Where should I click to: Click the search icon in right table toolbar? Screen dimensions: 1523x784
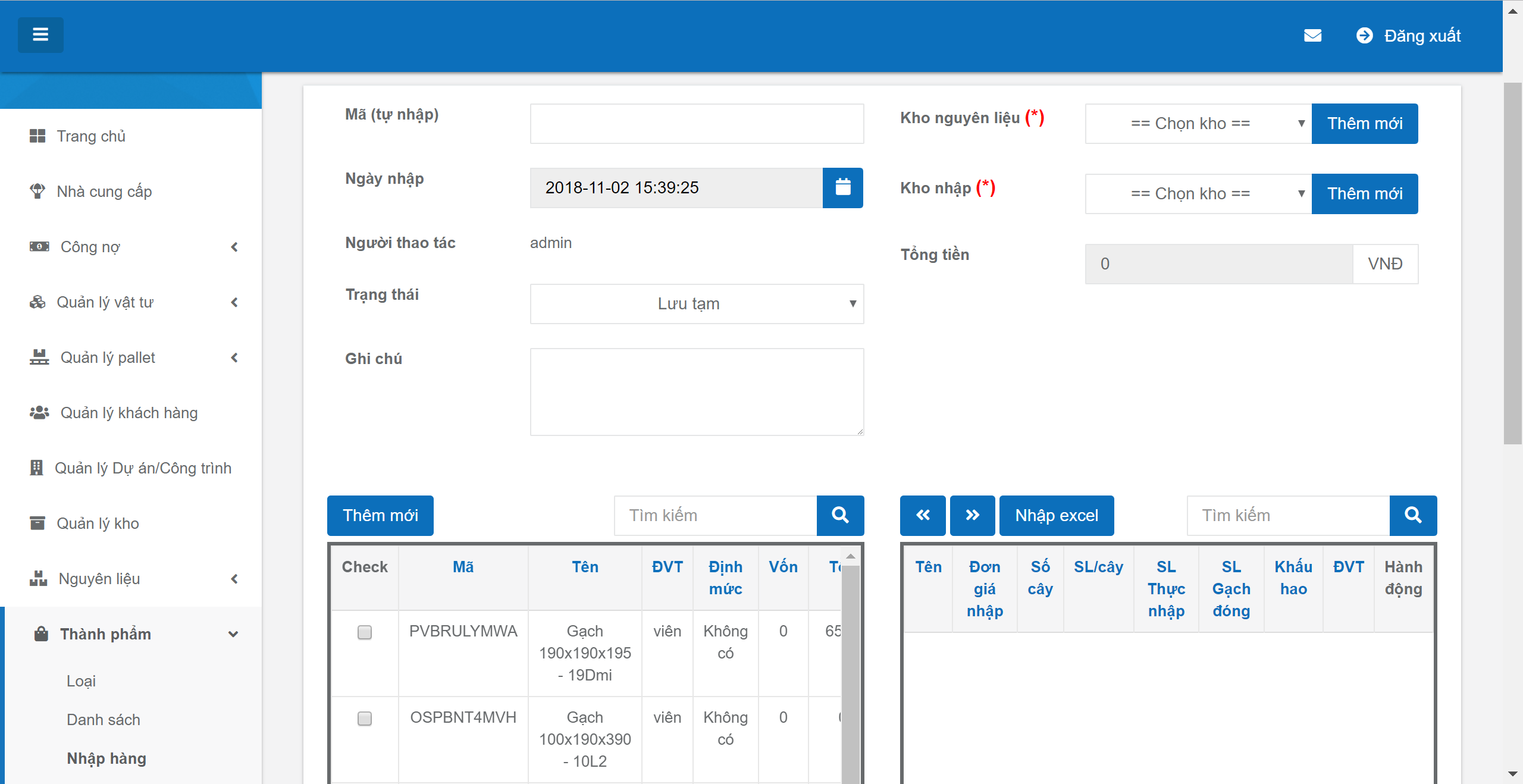[1413, 515]
